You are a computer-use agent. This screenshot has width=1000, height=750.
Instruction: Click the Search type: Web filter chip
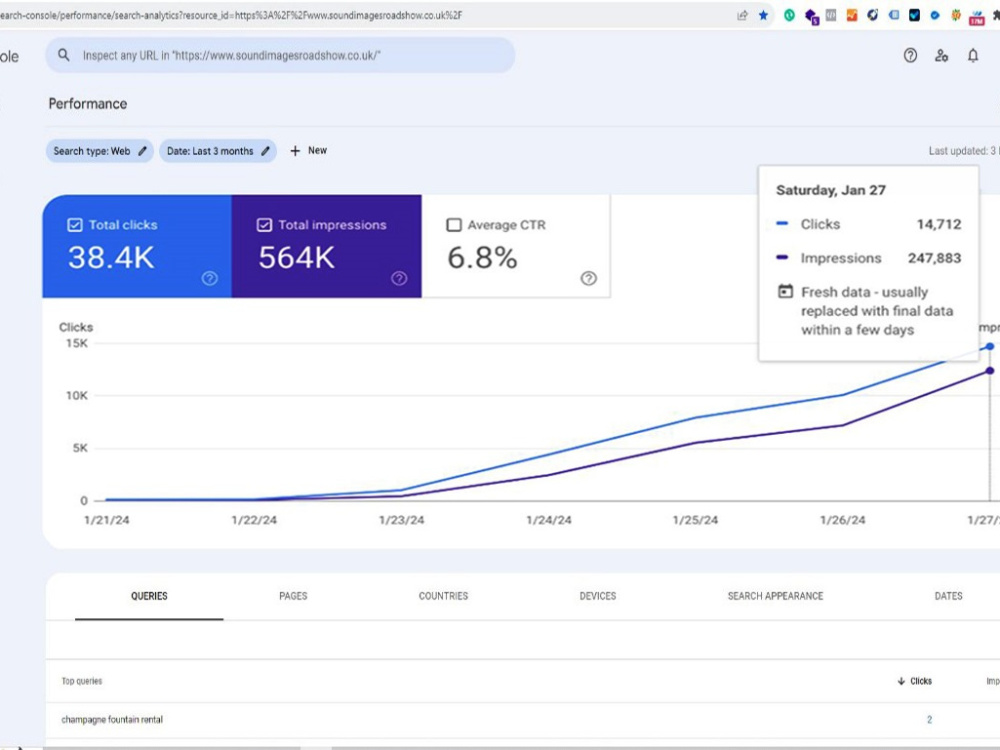99,151
